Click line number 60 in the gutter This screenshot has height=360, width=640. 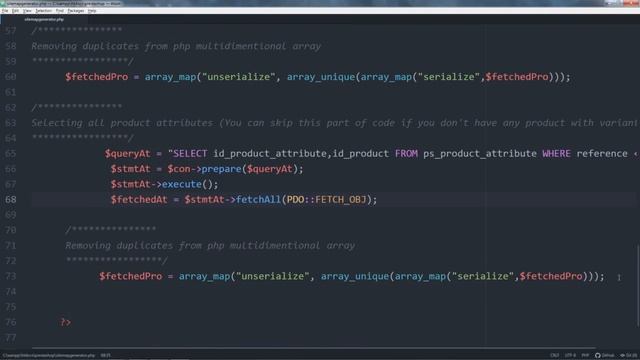11,76
